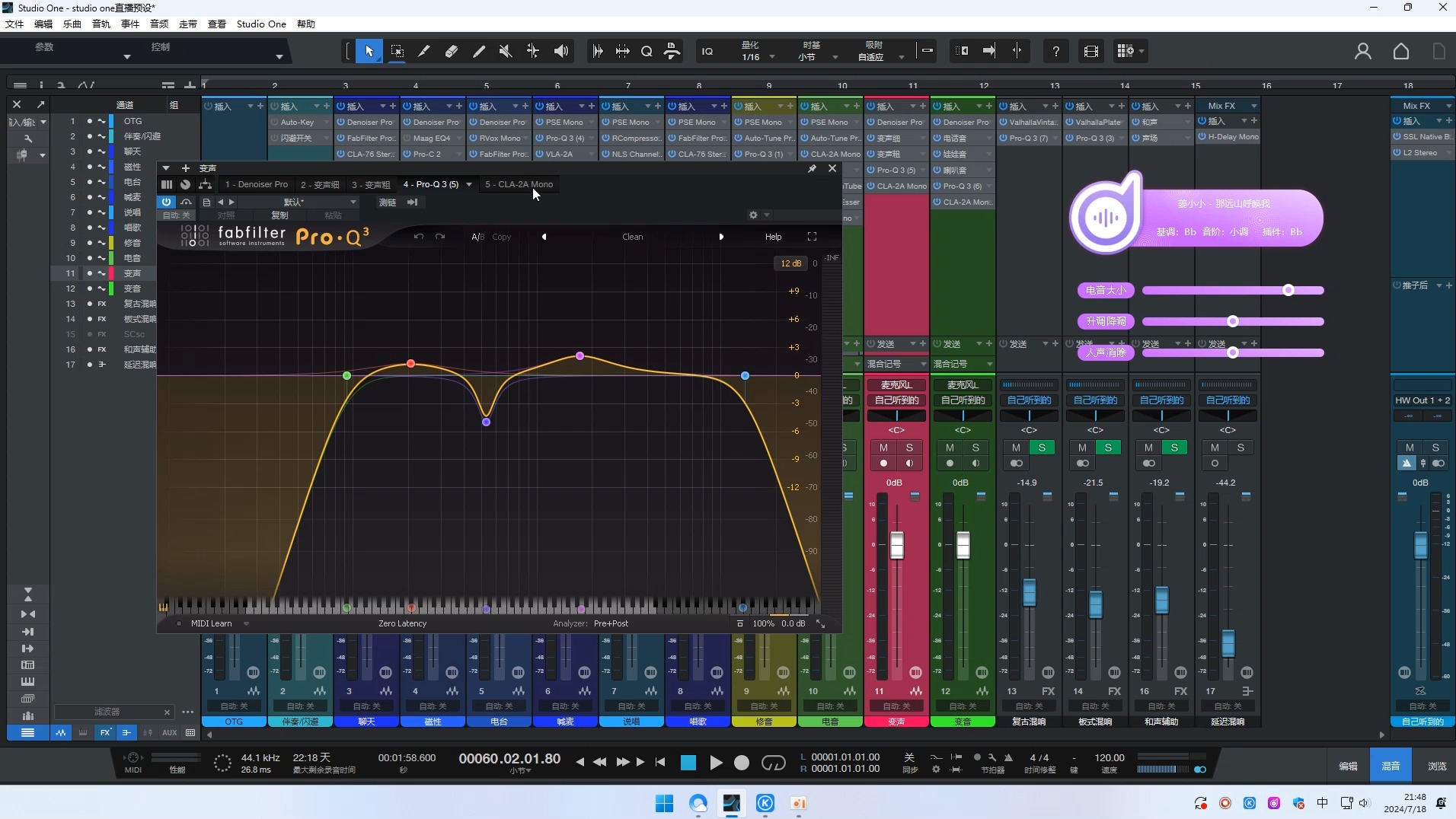
Task: Click the record button in transport
Action: point(742,763)
